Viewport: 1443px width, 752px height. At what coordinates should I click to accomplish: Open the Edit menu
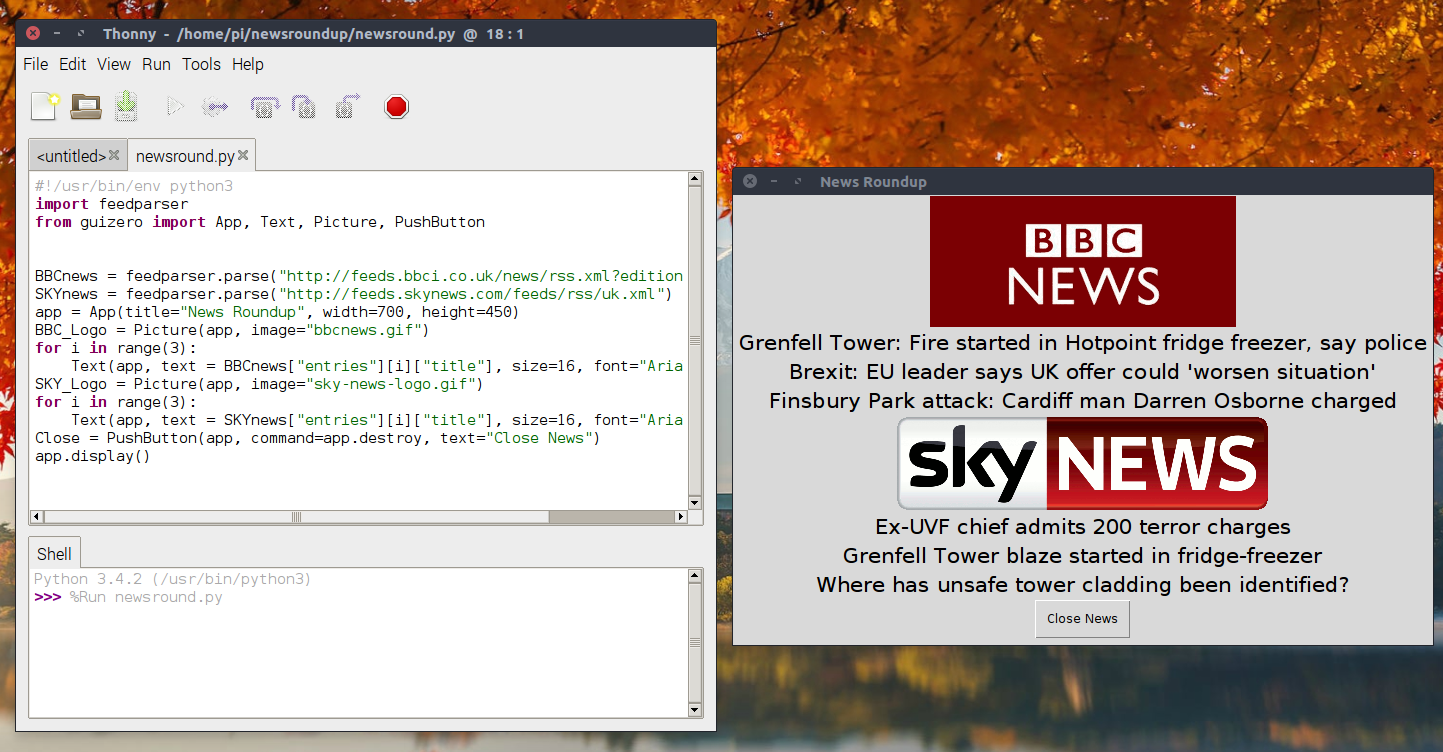point(72,64)
